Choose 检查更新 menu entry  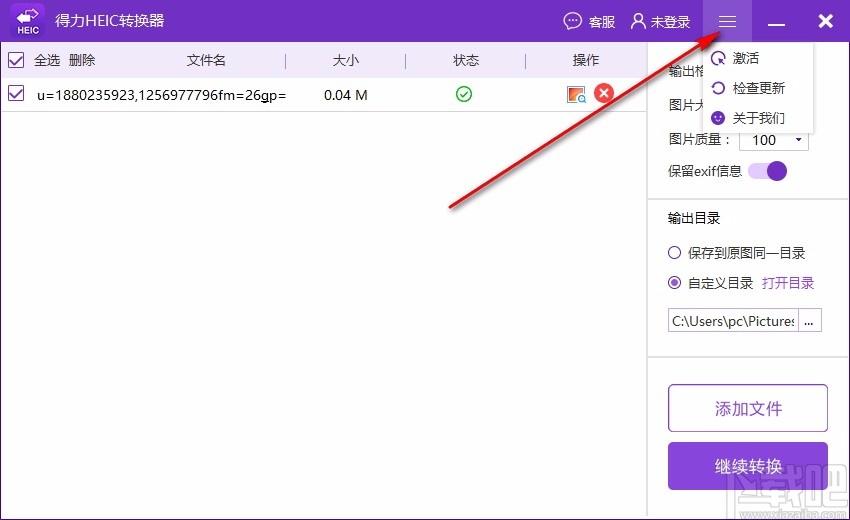[x=758, y=88]
